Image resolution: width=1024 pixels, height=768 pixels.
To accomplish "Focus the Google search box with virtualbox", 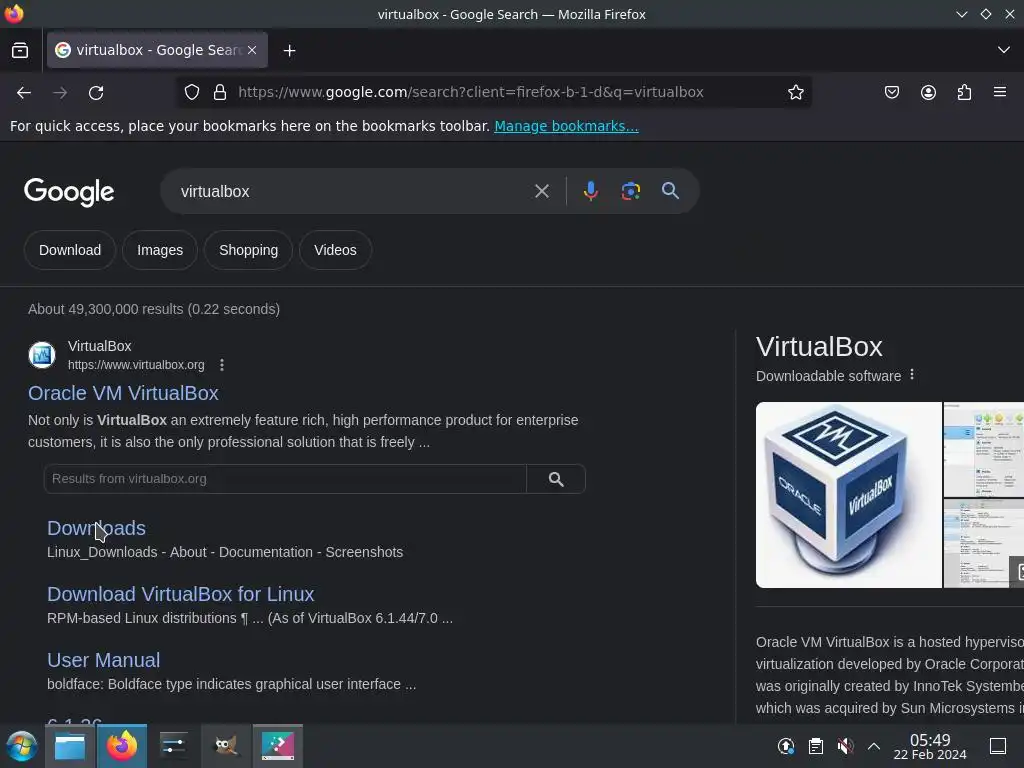I will pos(353,191).
